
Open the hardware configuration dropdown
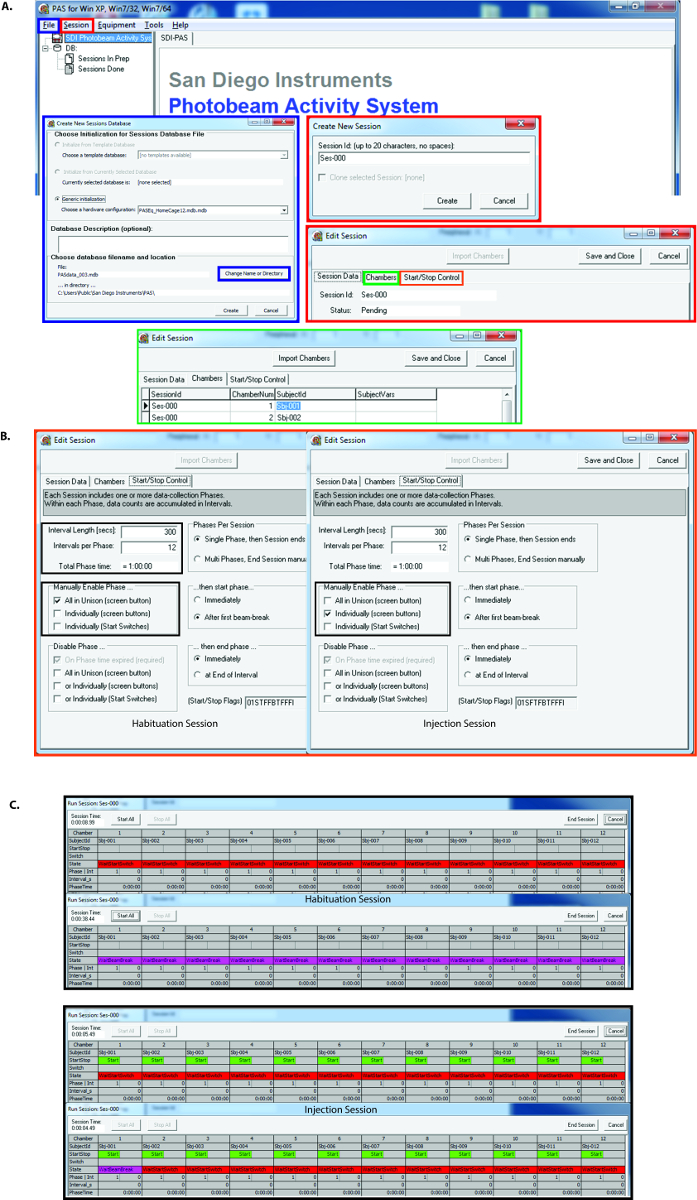coord(284,210)
